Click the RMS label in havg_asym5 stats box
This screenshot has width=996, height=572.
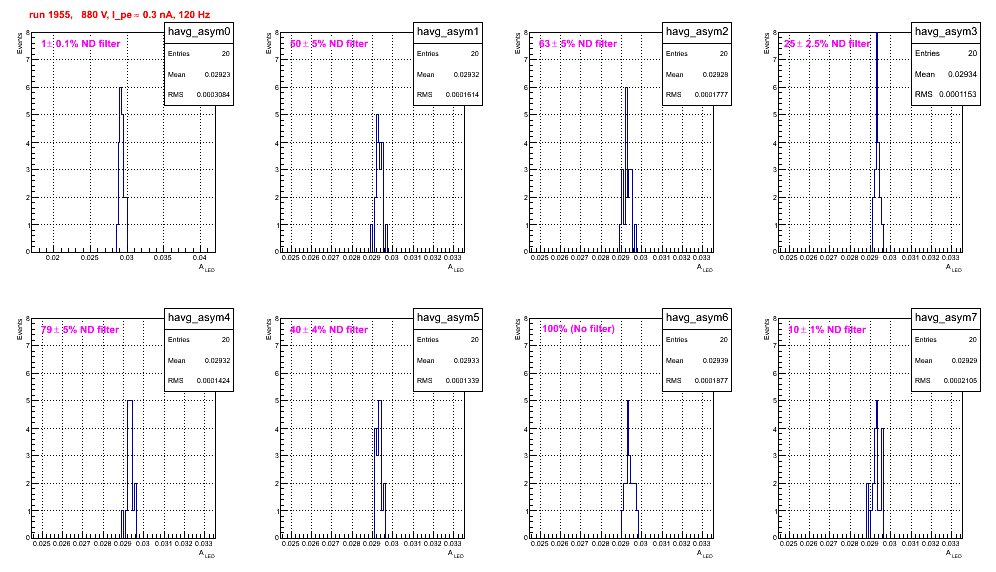(x=424, y=381)
